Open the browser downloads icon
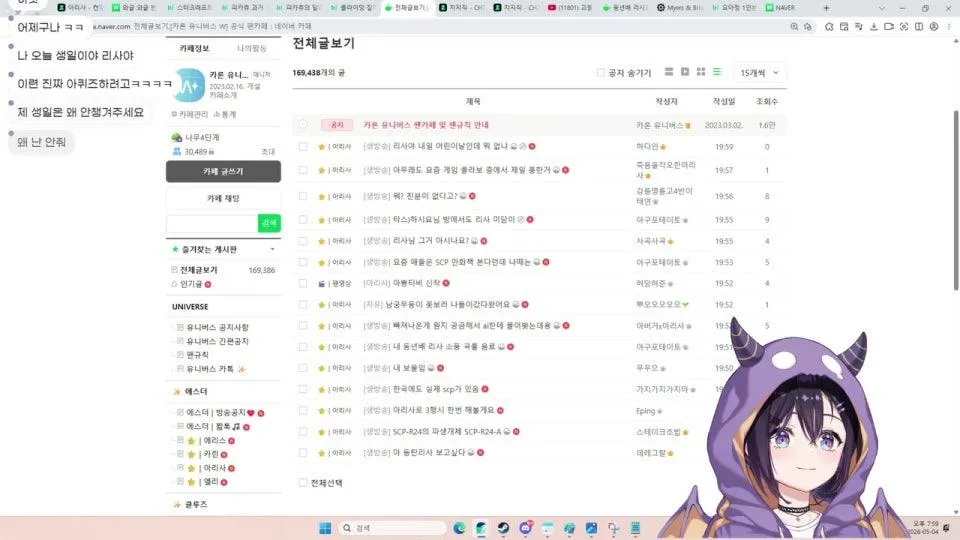Image resolution: width=960 pixels, height=540 pixels. pyautogui.click(x=874, y=26)
